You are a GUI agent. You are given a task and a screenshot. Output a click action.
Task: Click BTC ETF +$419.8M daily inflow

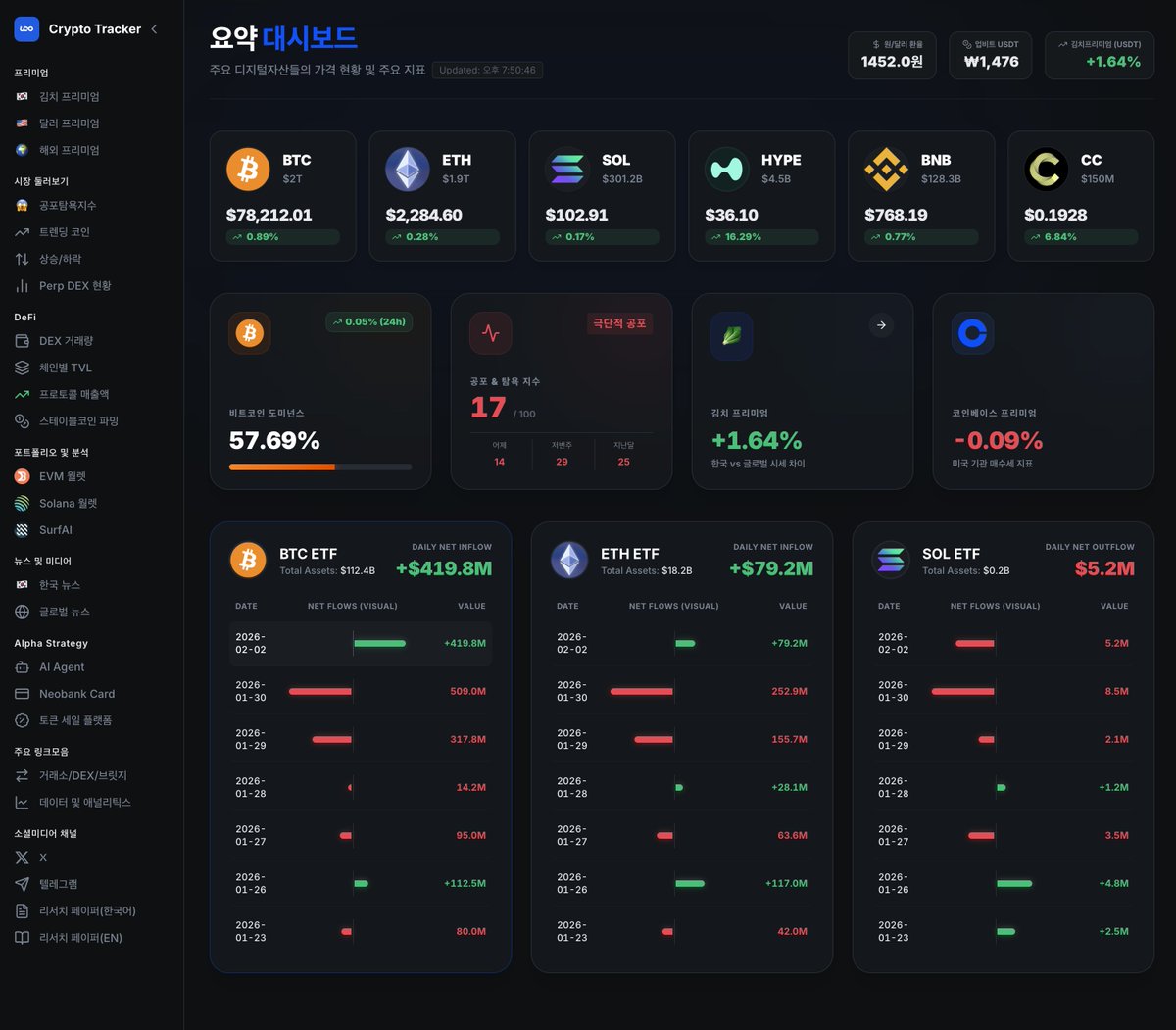tap(444, 568)
